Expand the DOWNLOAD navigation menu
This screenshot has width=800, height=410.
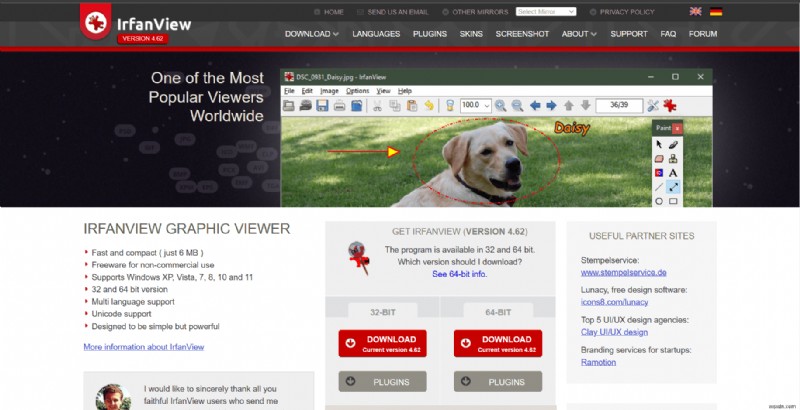pos(311,34)
